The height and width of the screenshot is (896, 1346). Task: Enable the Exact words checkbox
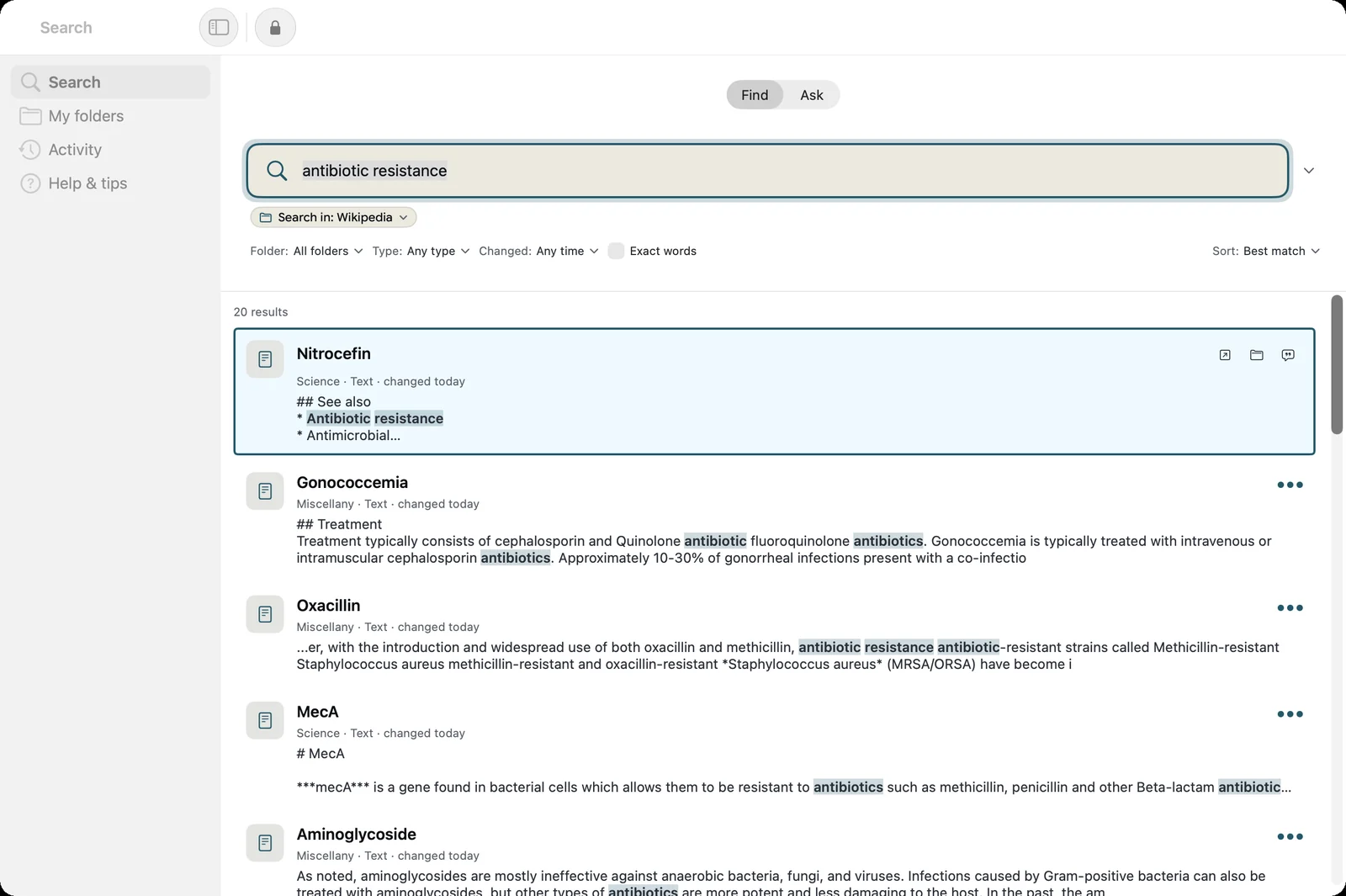click(x=616, y=251)
